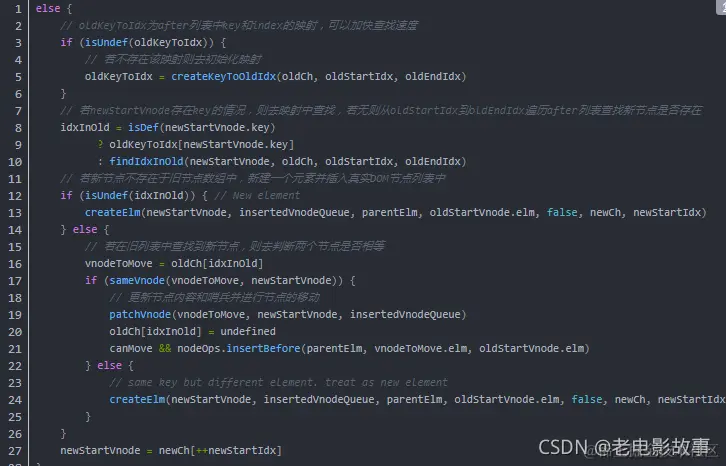This screenshot has width=726, height=466.
Task: Click the nodeOps identifier on line 21
Action: [199, 348]
